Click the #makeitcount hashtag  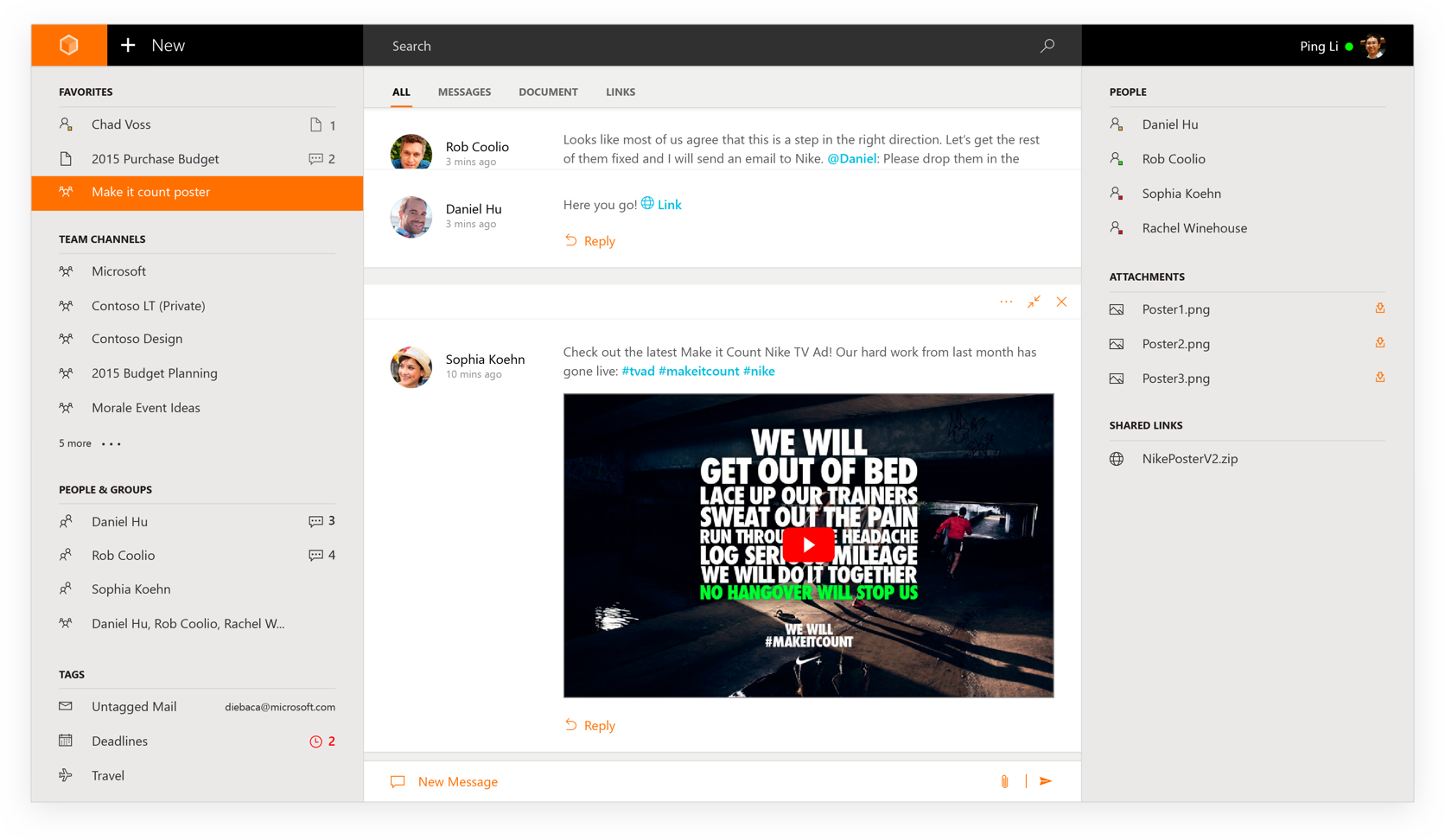[698, 372]
